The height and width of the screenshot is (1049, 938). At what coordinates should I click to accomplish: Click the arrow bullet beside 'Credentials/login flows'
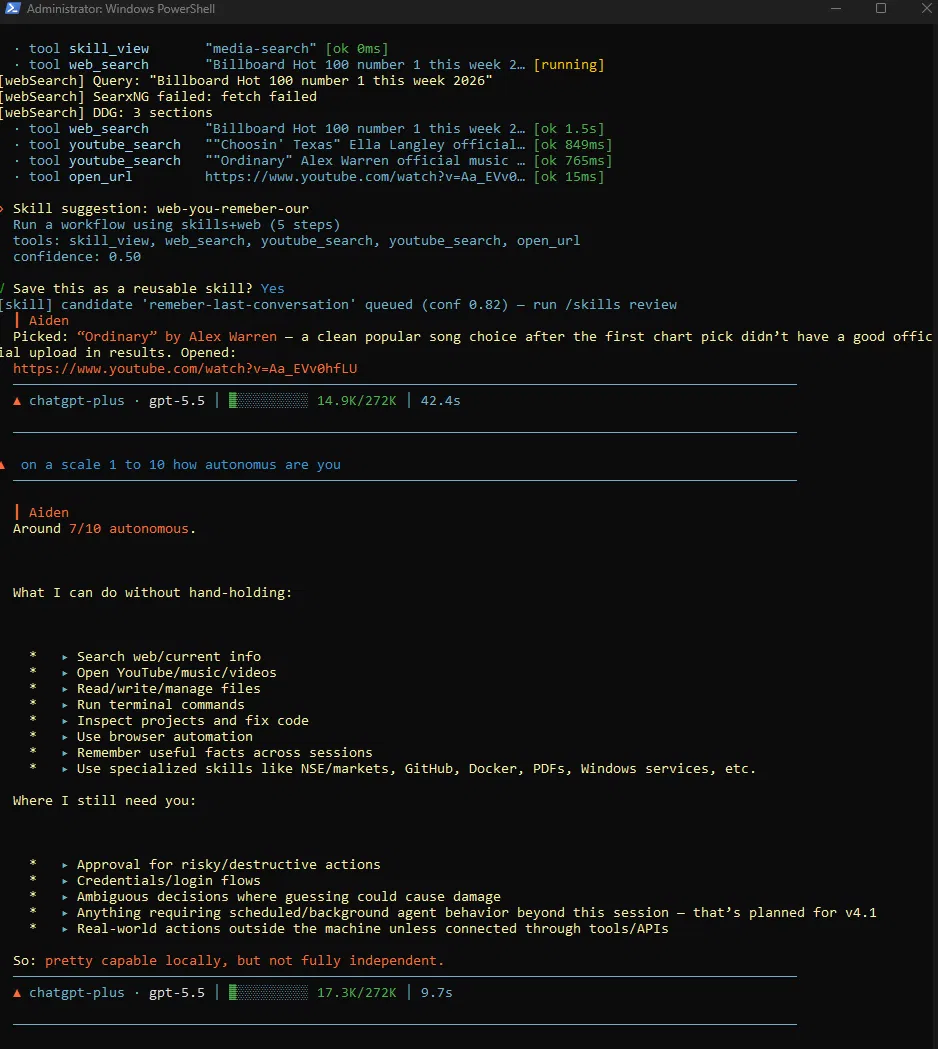(65, 881)
